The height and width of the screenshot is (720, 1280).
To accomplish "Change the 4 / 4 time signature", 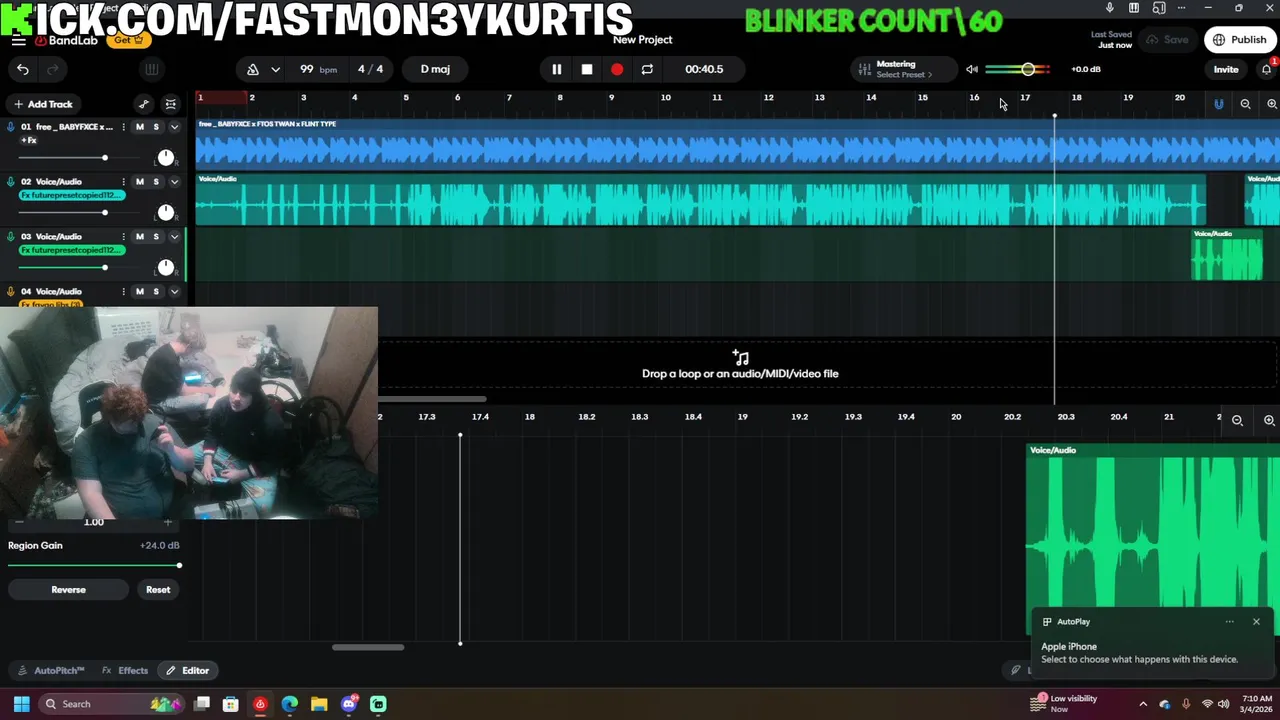I will pyautogui.click(x=370, y=69).
